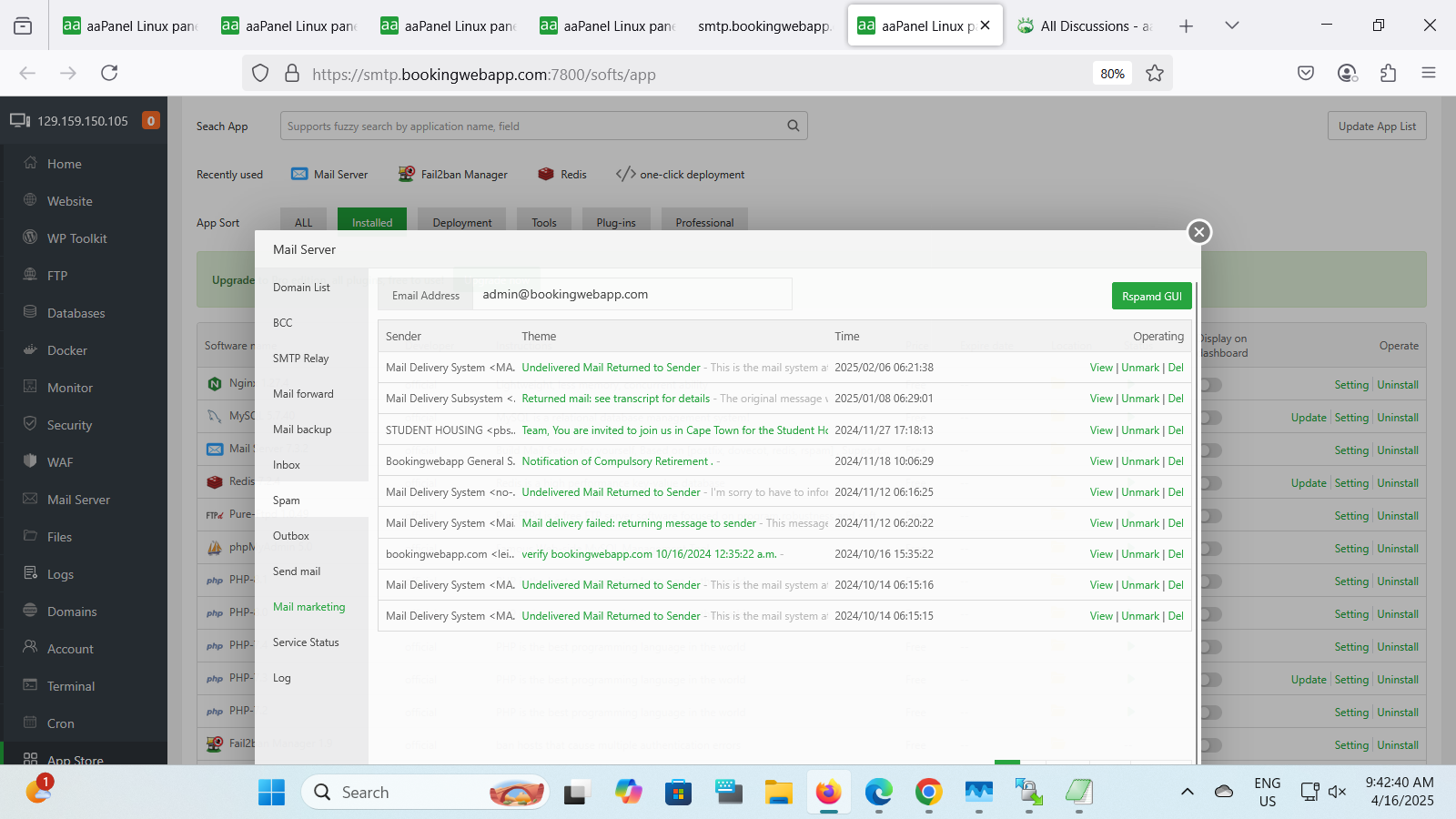The width and height of the screenshot is (1456, 819).
Task: Select Inbox in Mail Server sidebar
Action: coord(287,465)
